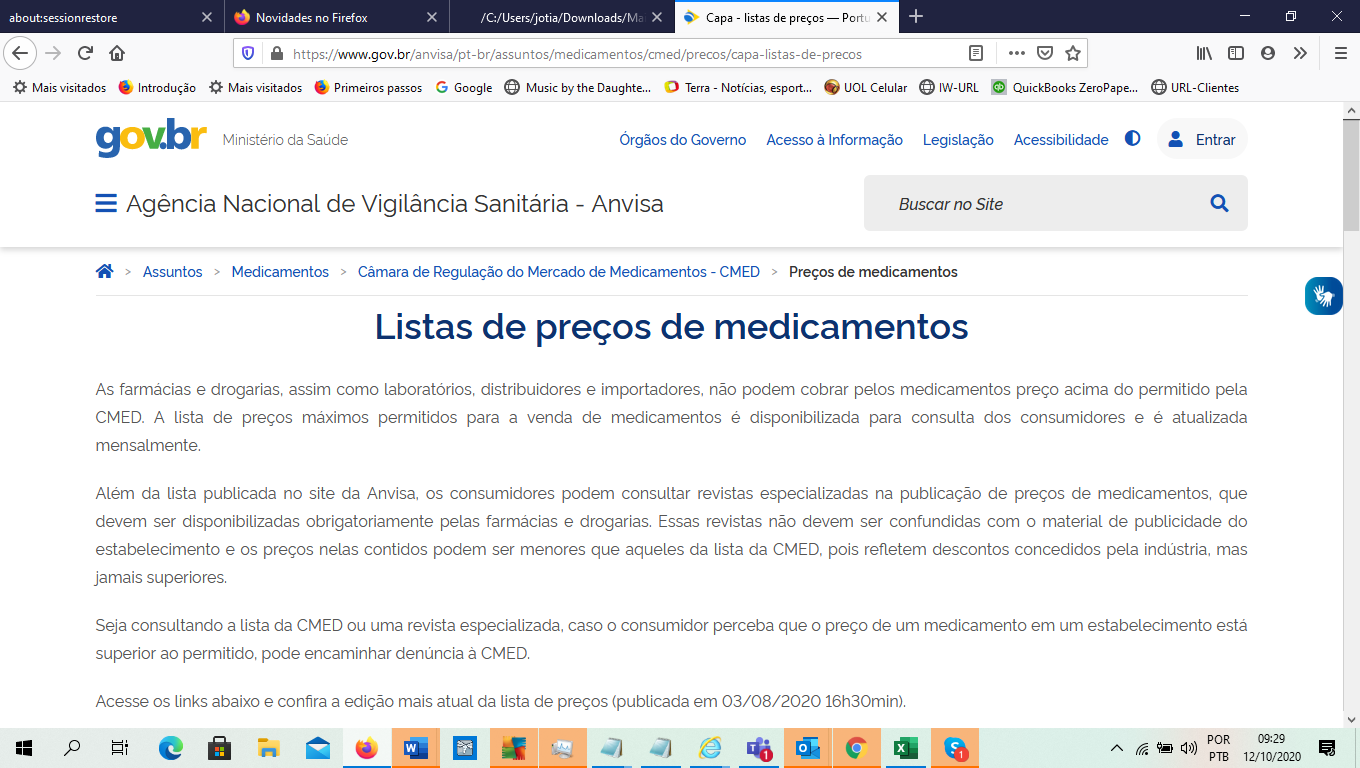This screenshot has width=1360, height=768.
Task: Click the breadcrumb home icon
Action: point(104,271)
